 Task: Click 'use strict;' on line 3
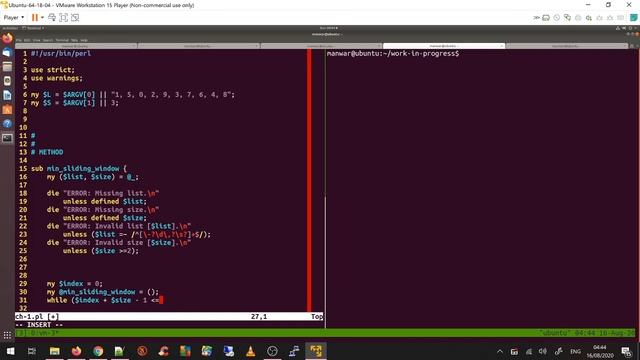click(x=53, y=70)
